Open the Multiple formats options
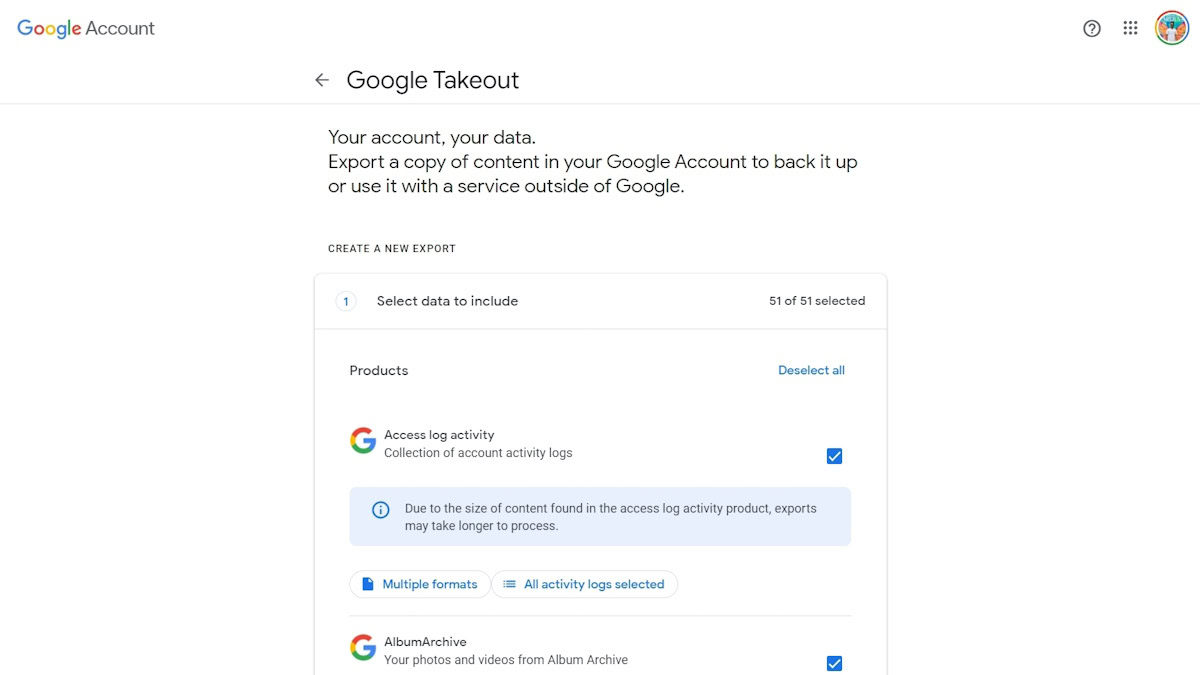The height and width of the screenshot is (675, 1200). tap(420, 584)
